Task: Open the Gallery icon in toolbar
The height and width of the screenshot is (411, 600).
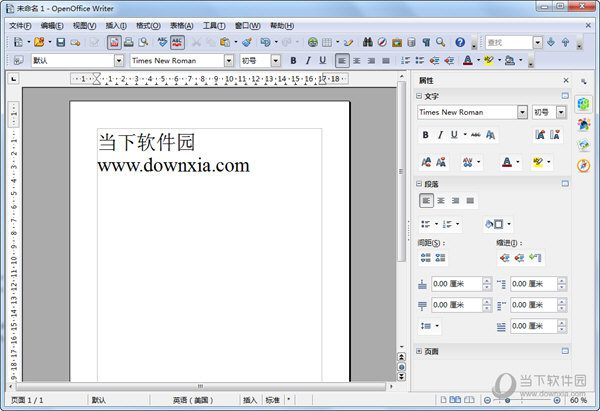Action: pos(397,42)
